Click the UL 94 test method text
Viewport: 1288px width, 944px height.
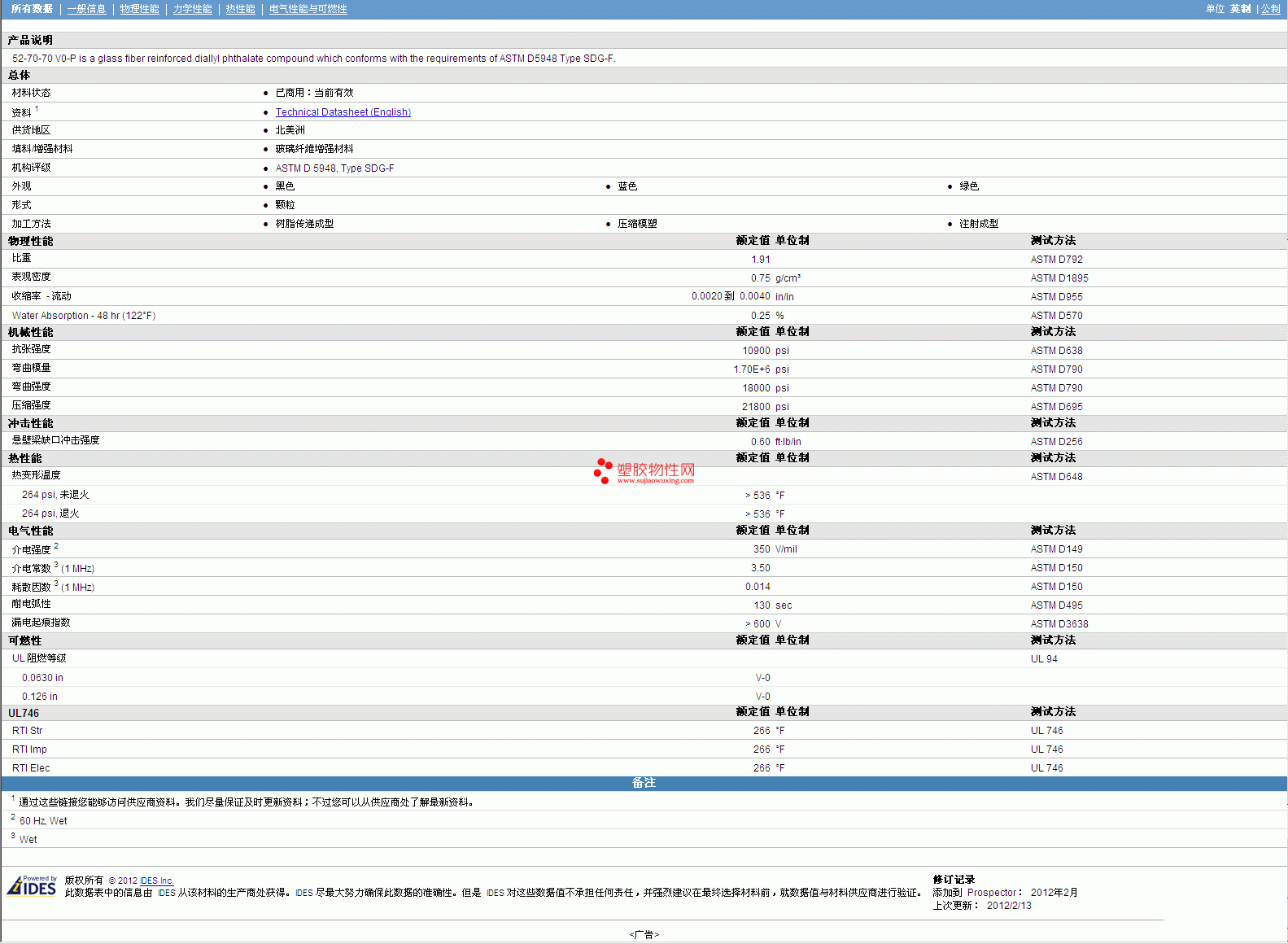click(x=1044, y=659)
